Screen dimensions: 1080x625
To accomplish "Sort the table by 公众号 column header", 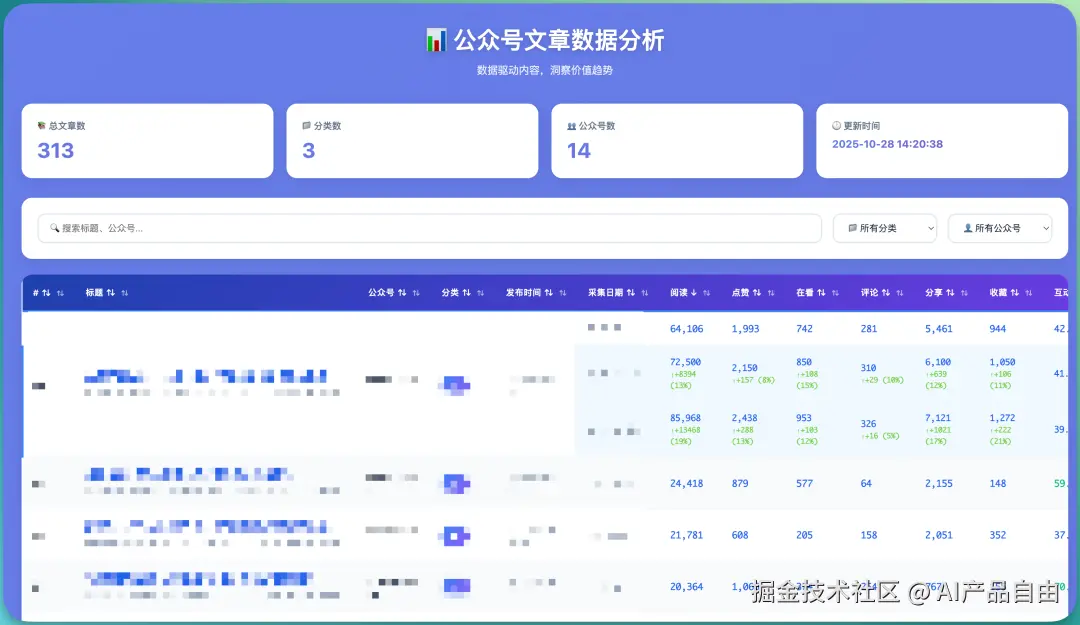I will tap(393, 293).
